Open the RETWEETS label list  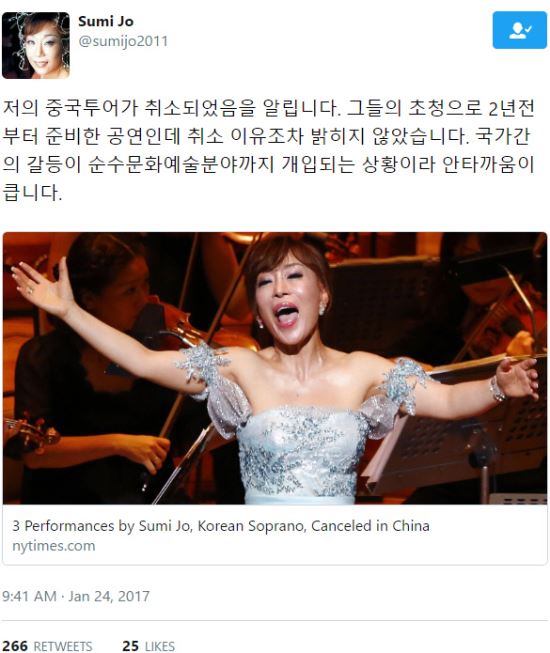(x=63, y=646)
